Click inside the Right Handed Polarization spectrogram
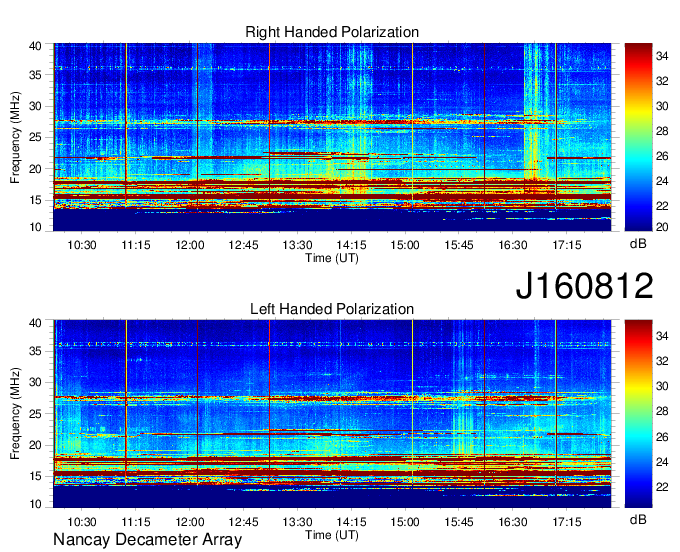 332,137
